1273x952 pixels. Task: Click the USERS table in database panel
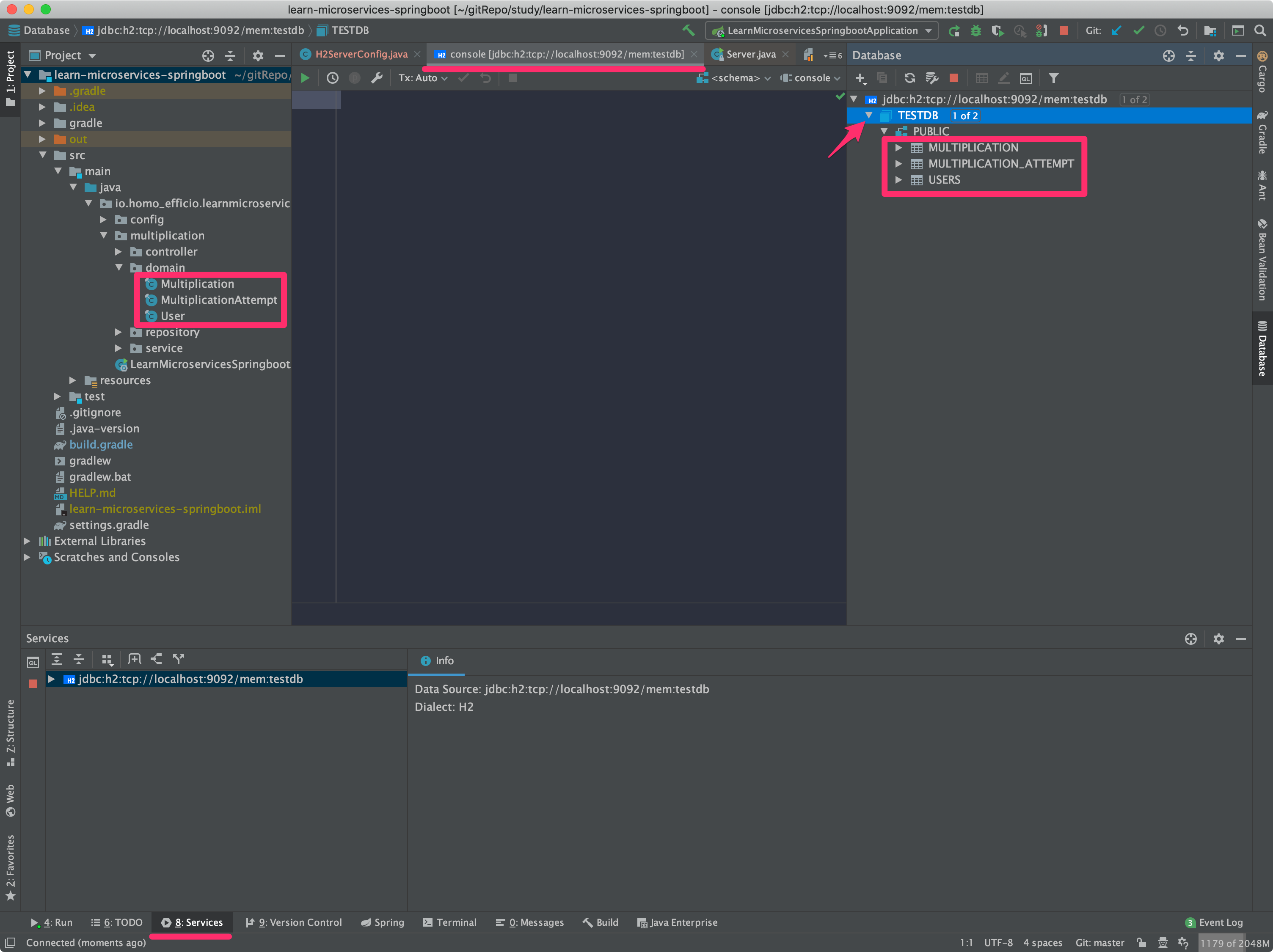click(944, 179)
